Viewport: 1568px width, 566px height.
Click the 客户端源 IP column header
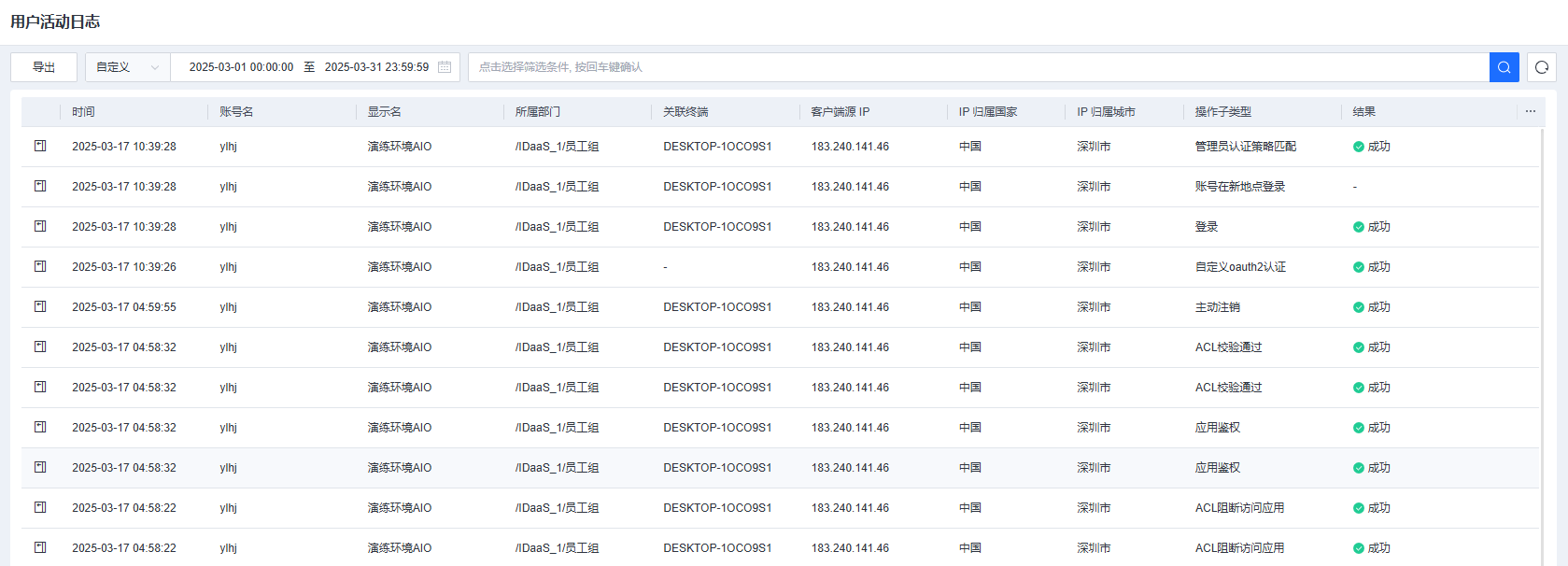pos(840,112)
